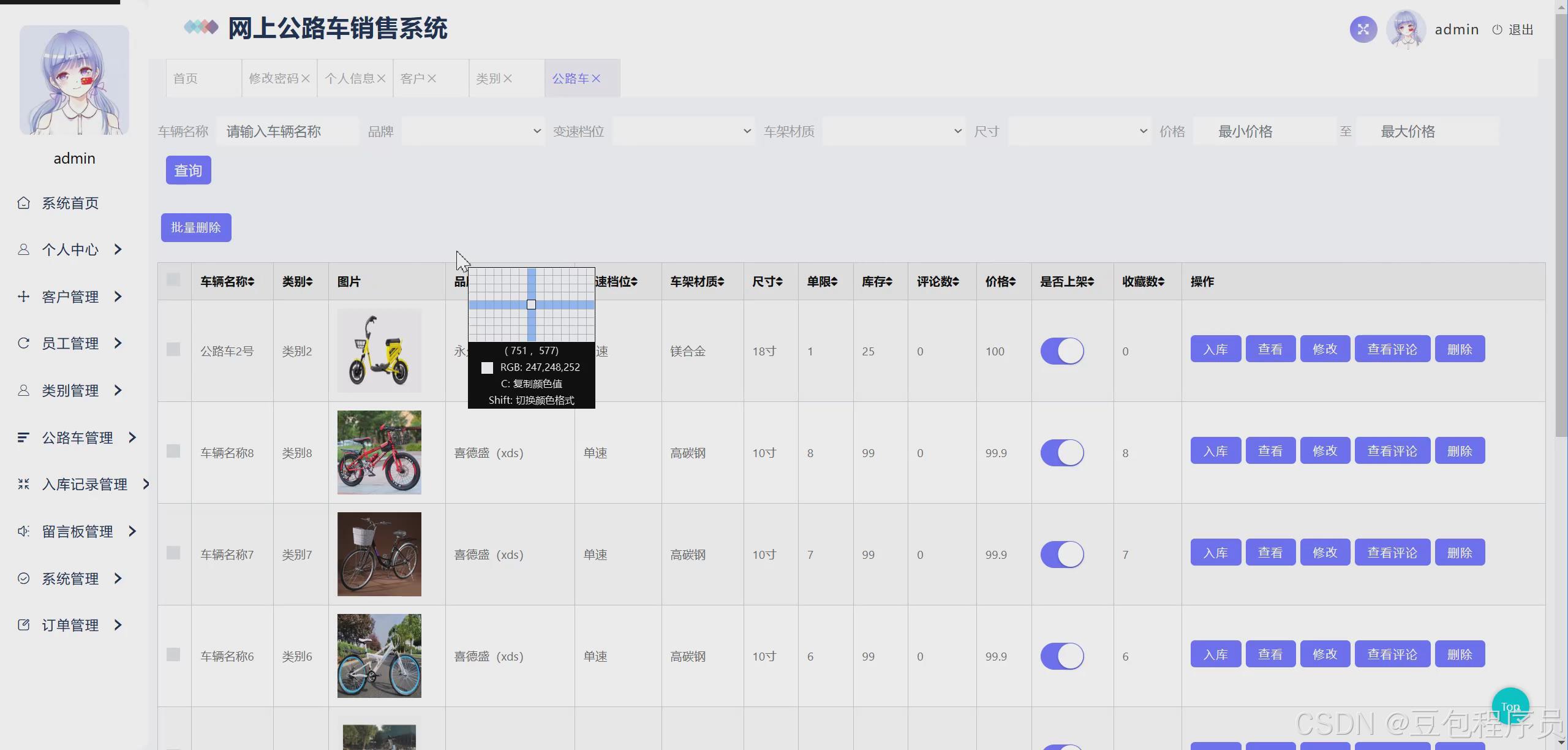
Task: Click the fullscreen icon beside admin avatar
Action: [1363, 29]
